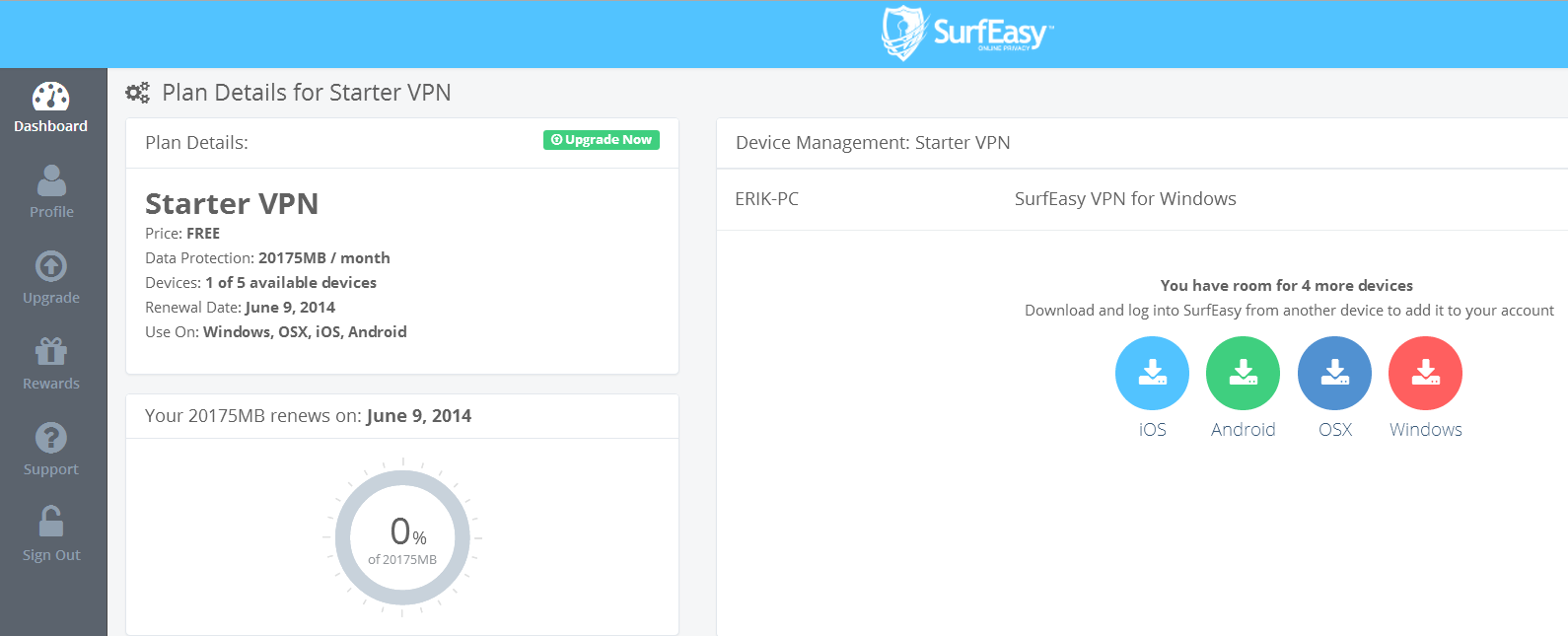1568x636 pixels.
Task: Click the Windows label under download icons
Action: click(1426, 430)
